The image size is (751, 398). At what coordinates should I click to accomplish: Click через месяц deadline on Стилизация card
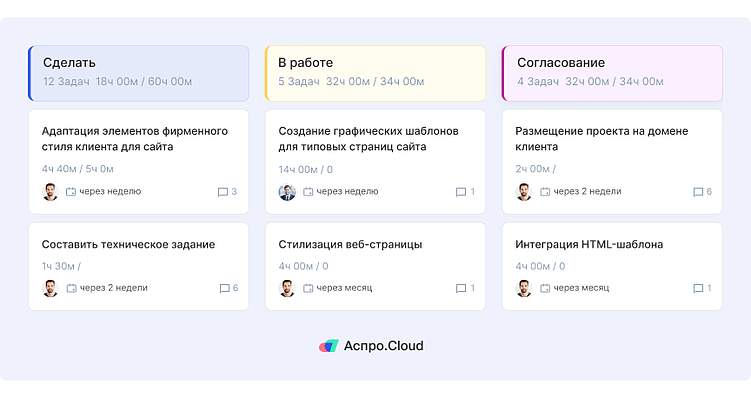pos(344,288)
